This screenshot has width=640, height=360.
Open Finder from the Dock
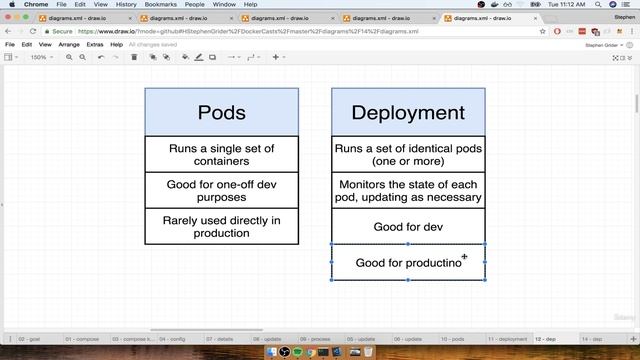click(271, 351)
